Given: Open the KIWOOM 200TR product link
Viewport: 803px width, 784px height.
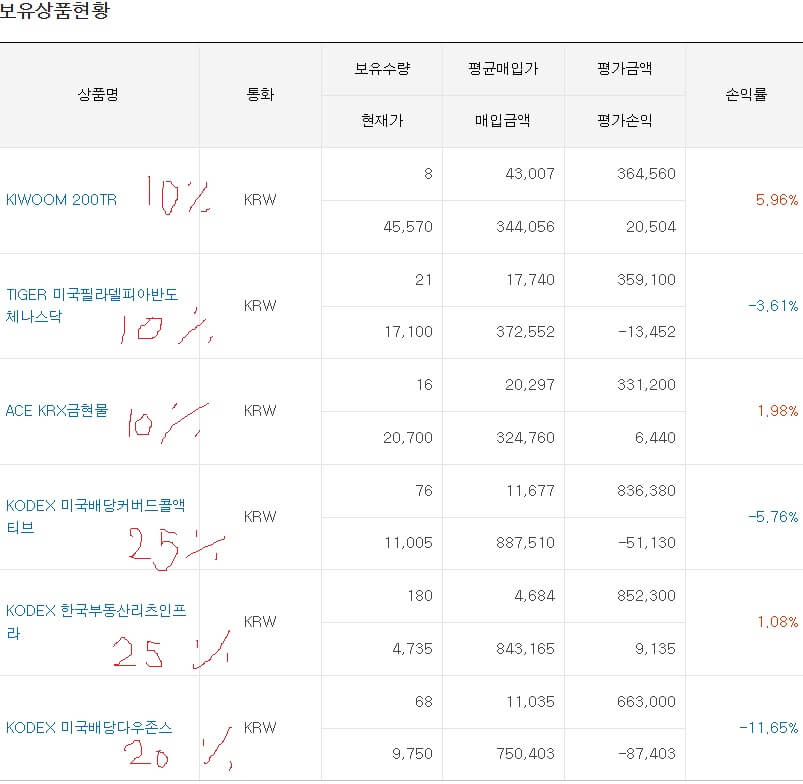Looking at the screenshot, I should coord(61,200).
